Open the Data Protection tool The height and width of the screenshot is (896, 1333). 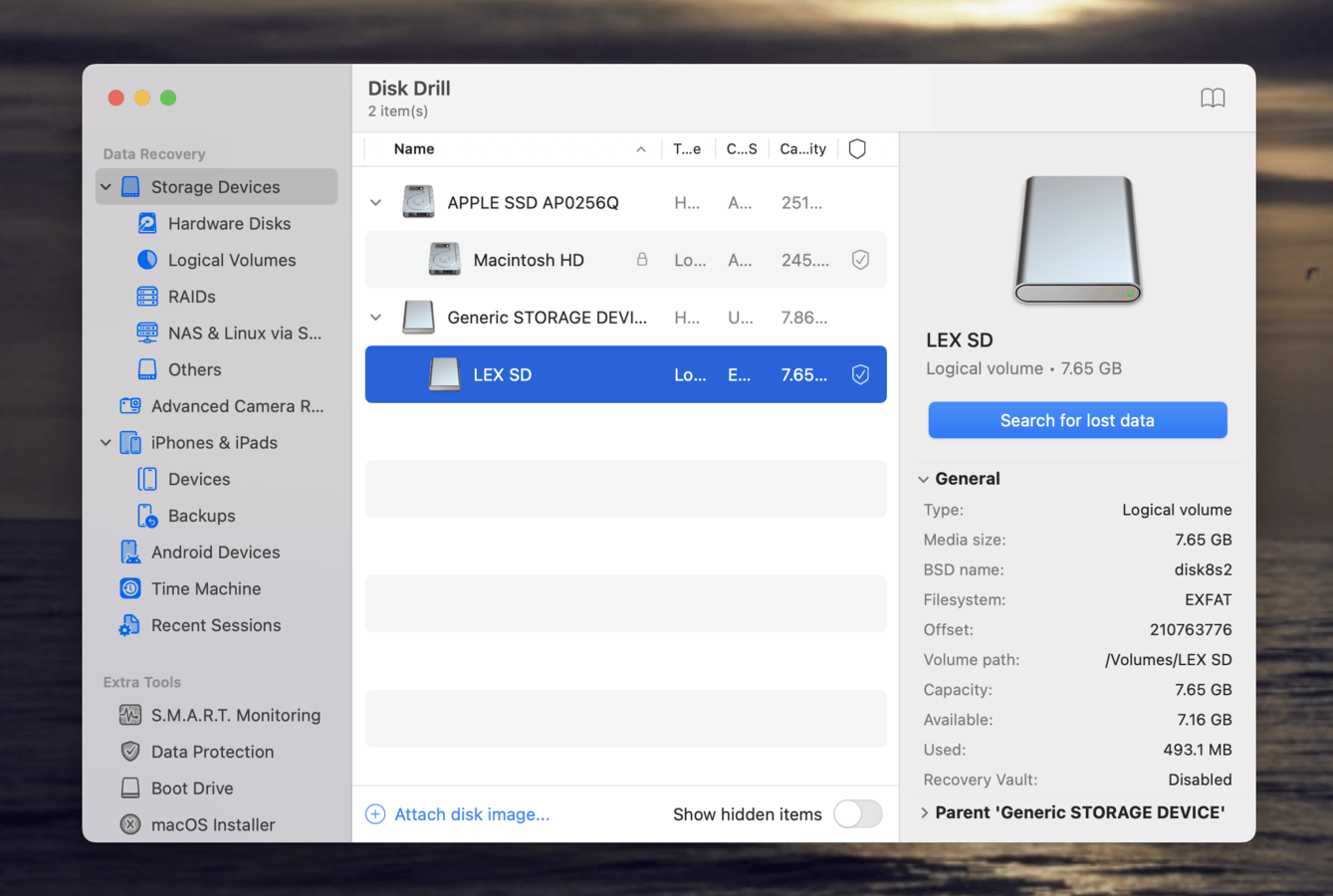(212, 752)
